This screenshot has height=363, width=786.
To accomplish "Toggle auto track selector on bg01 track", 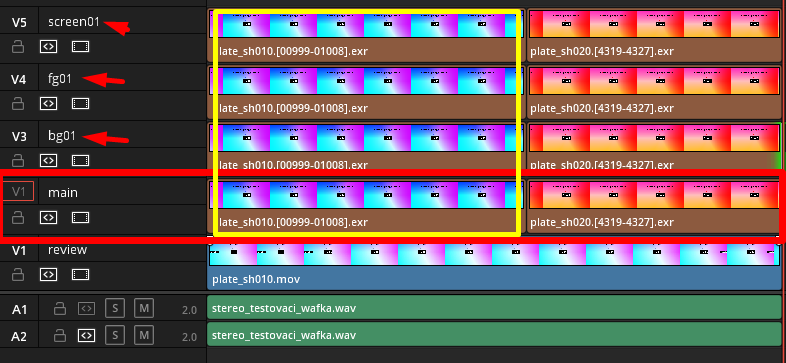I will (x=48, y=160).
